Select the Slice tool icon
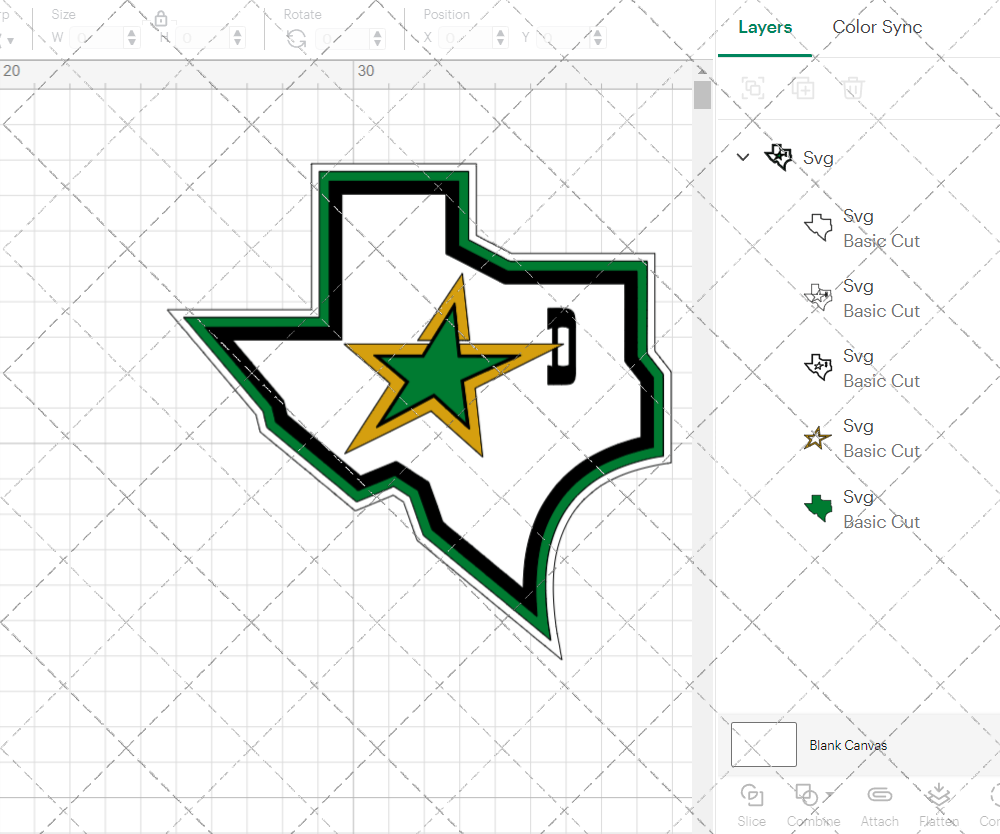The width and height of the screenshot is (1000, 834). click(751, 795)
